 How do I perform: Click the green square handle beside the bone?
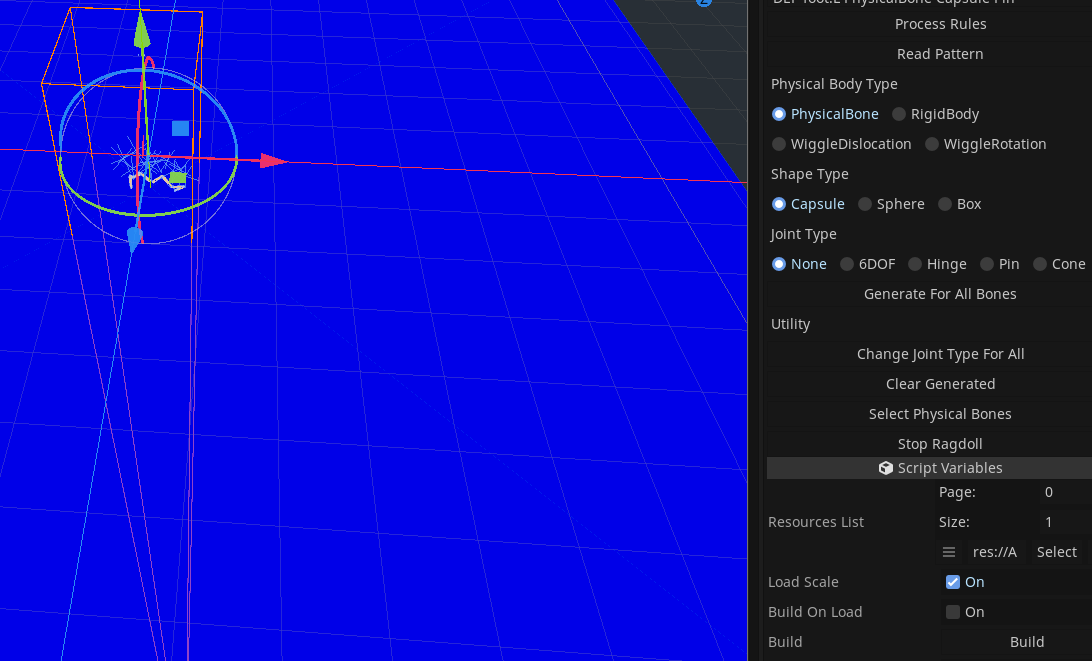(x=176, y=176)
